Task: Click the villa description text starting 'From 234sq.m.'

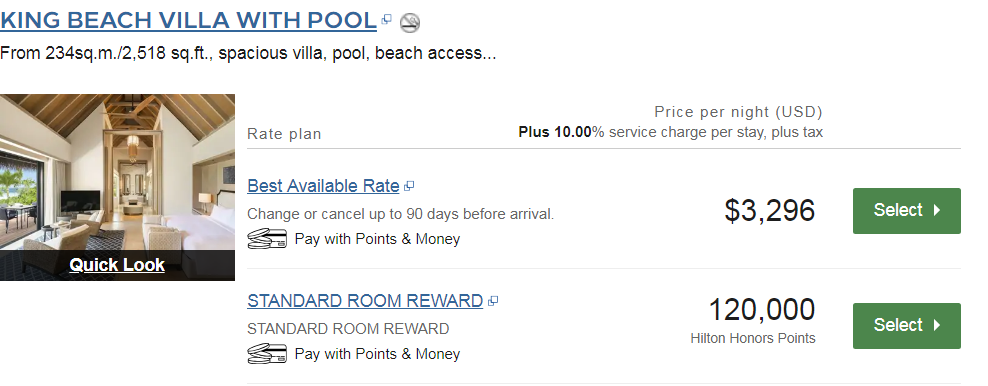Action: pos(248,54)
